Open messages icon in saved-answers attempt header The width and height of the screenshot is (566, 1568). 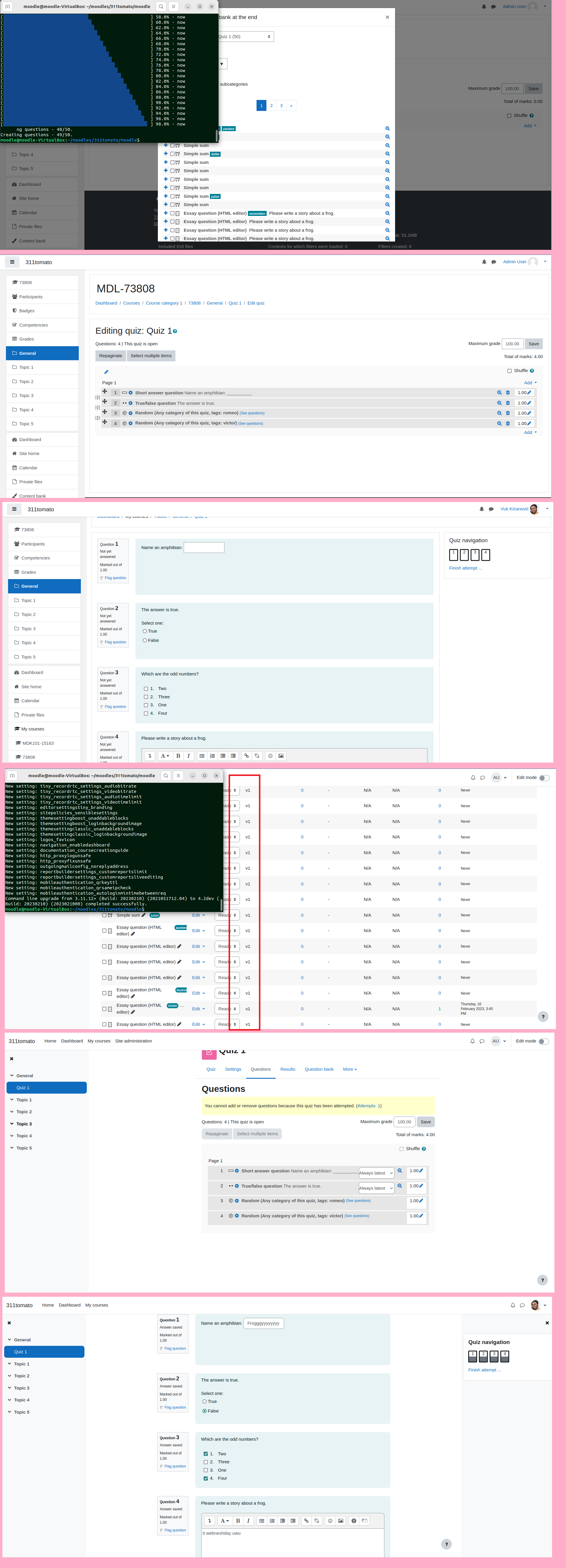click(522, 1305)
